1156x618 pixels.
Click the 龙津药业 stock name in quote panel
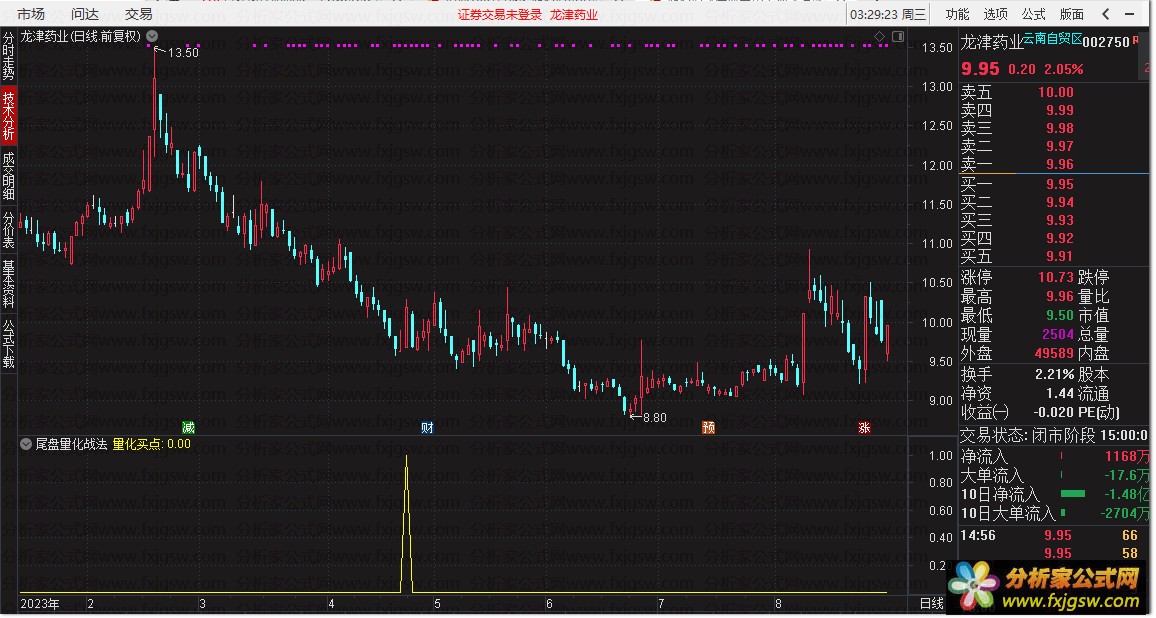click(x=991, y=42)
